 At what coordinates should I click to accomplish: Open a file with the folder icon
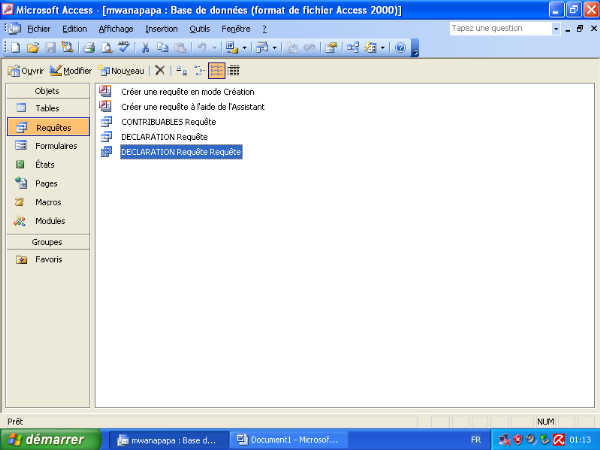tap(33, 48)
